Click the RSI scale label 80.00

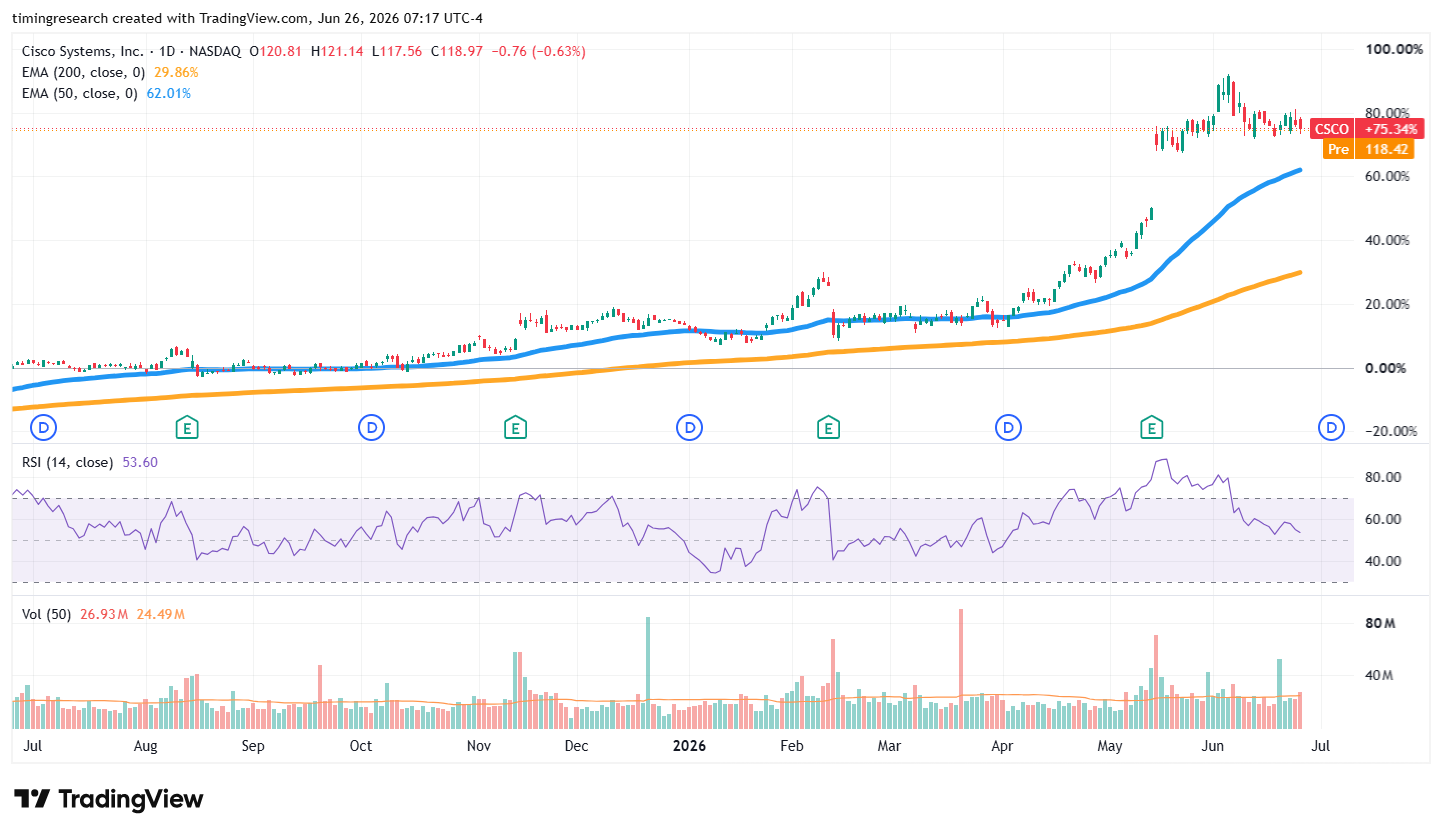(1385, 478)
